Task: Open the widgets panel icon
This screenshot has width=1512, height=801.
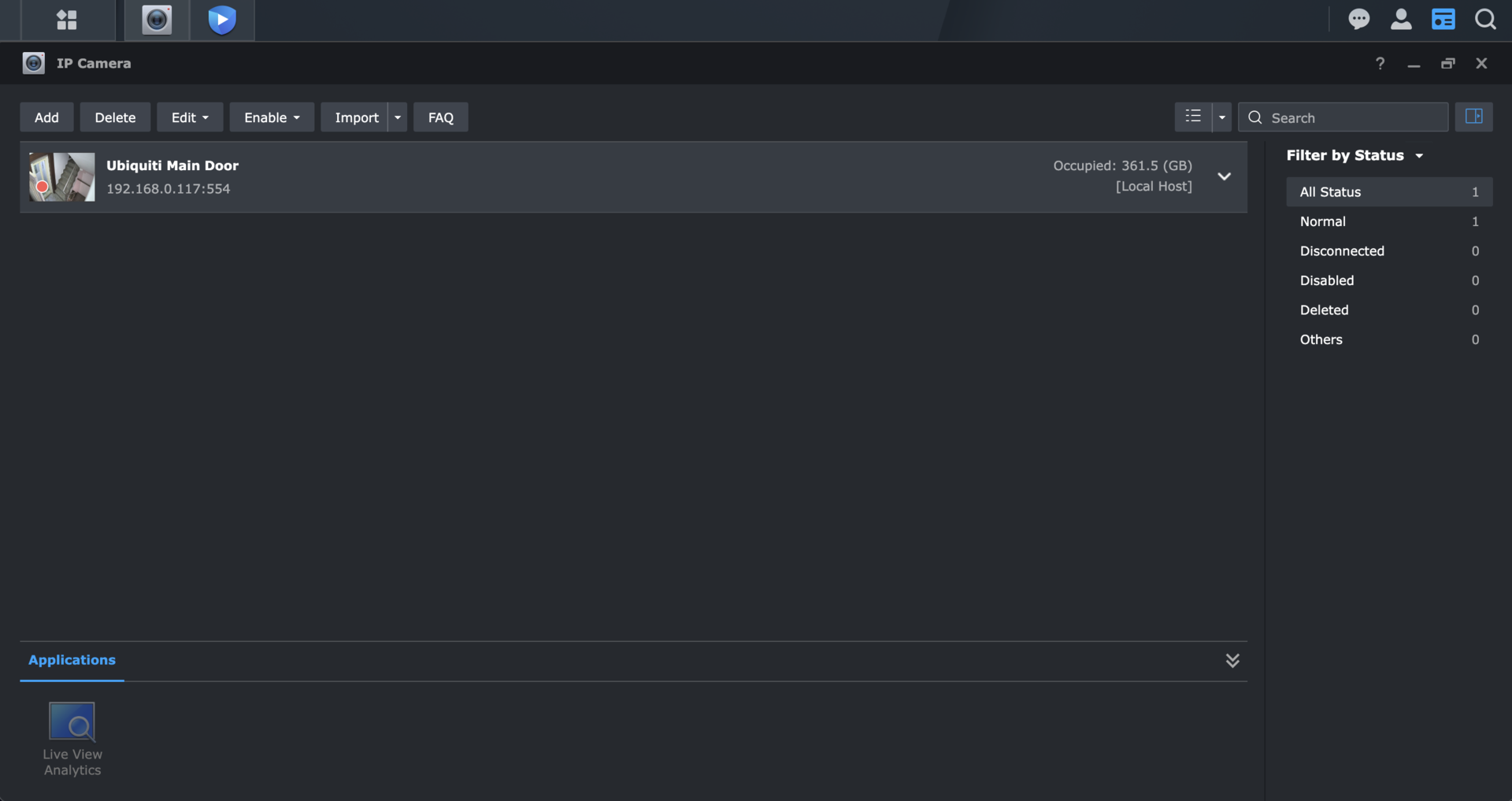Action: coord(1443,20)
